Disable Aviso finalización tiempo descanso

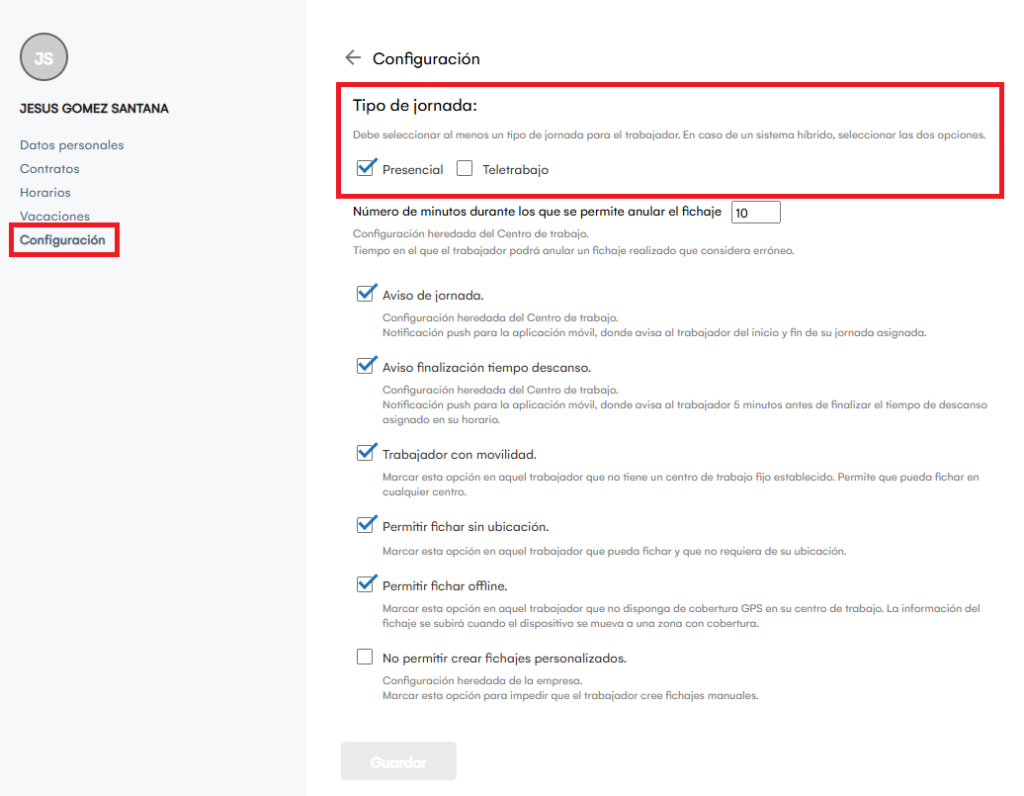(x=365, y=367)
